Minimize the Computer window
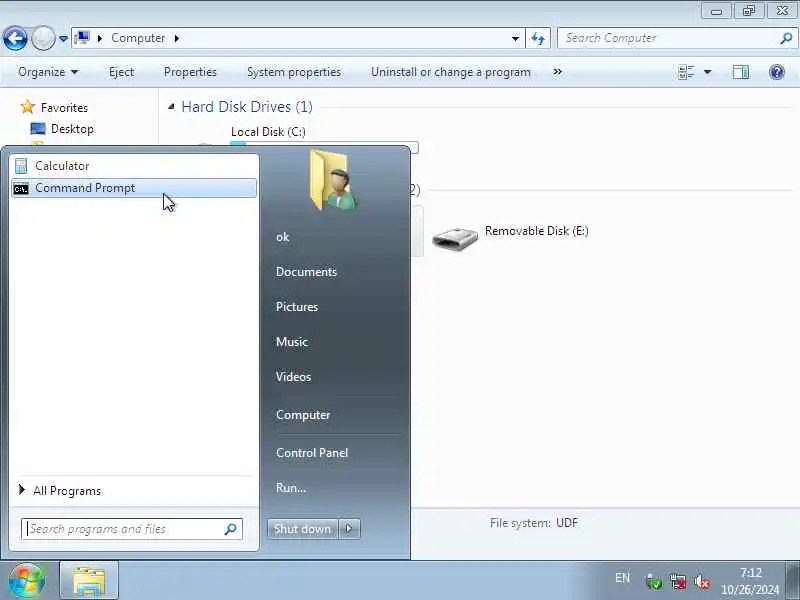800x600 pixels. click(x=716, y=11)
